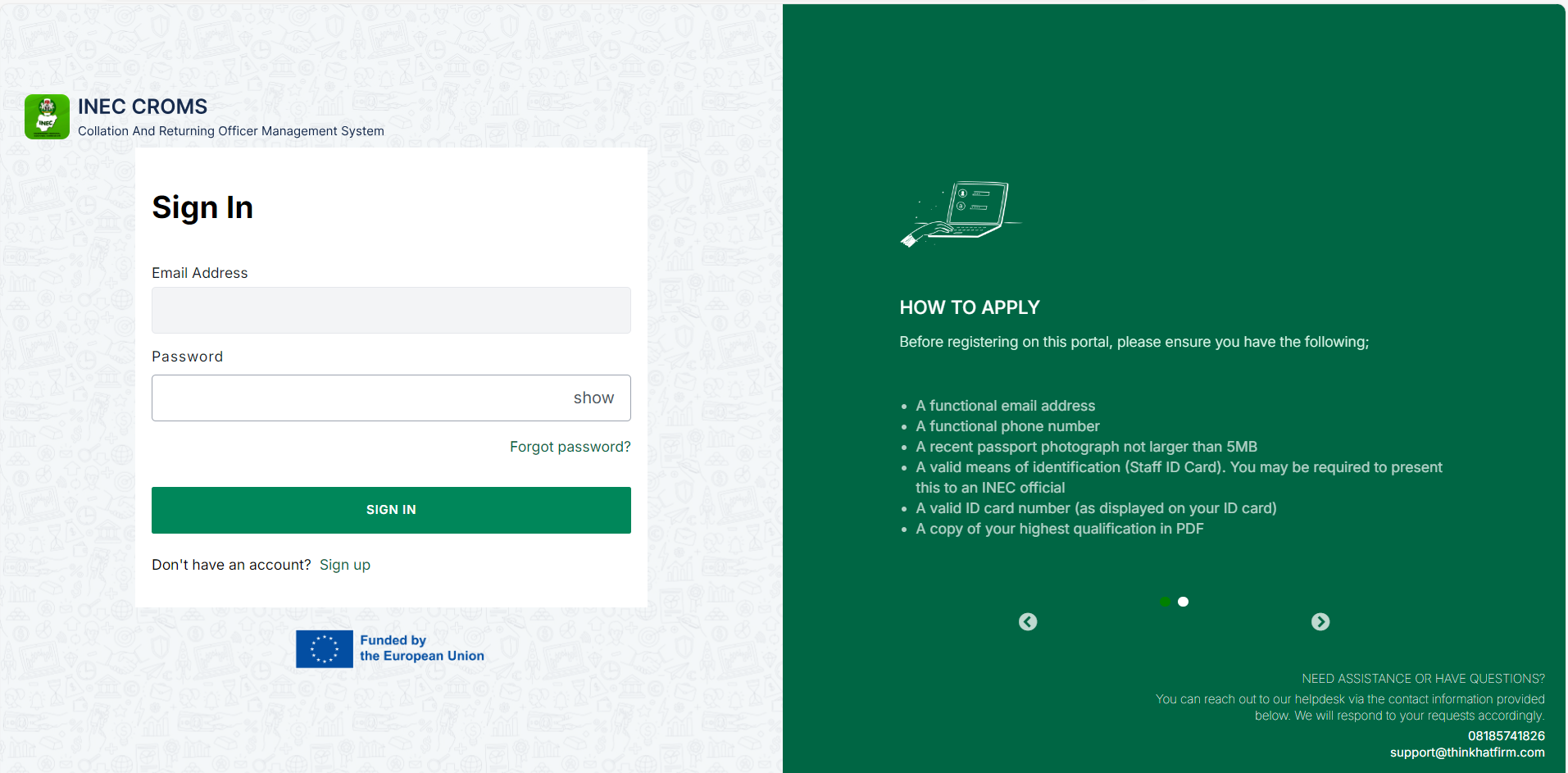Click the SIGN IN button

(391, 510)
